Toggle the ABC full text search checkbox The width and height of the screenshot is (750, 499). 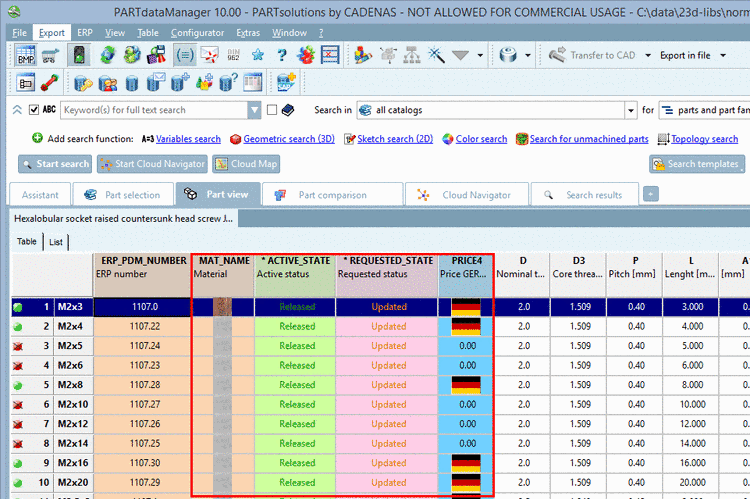33,110
